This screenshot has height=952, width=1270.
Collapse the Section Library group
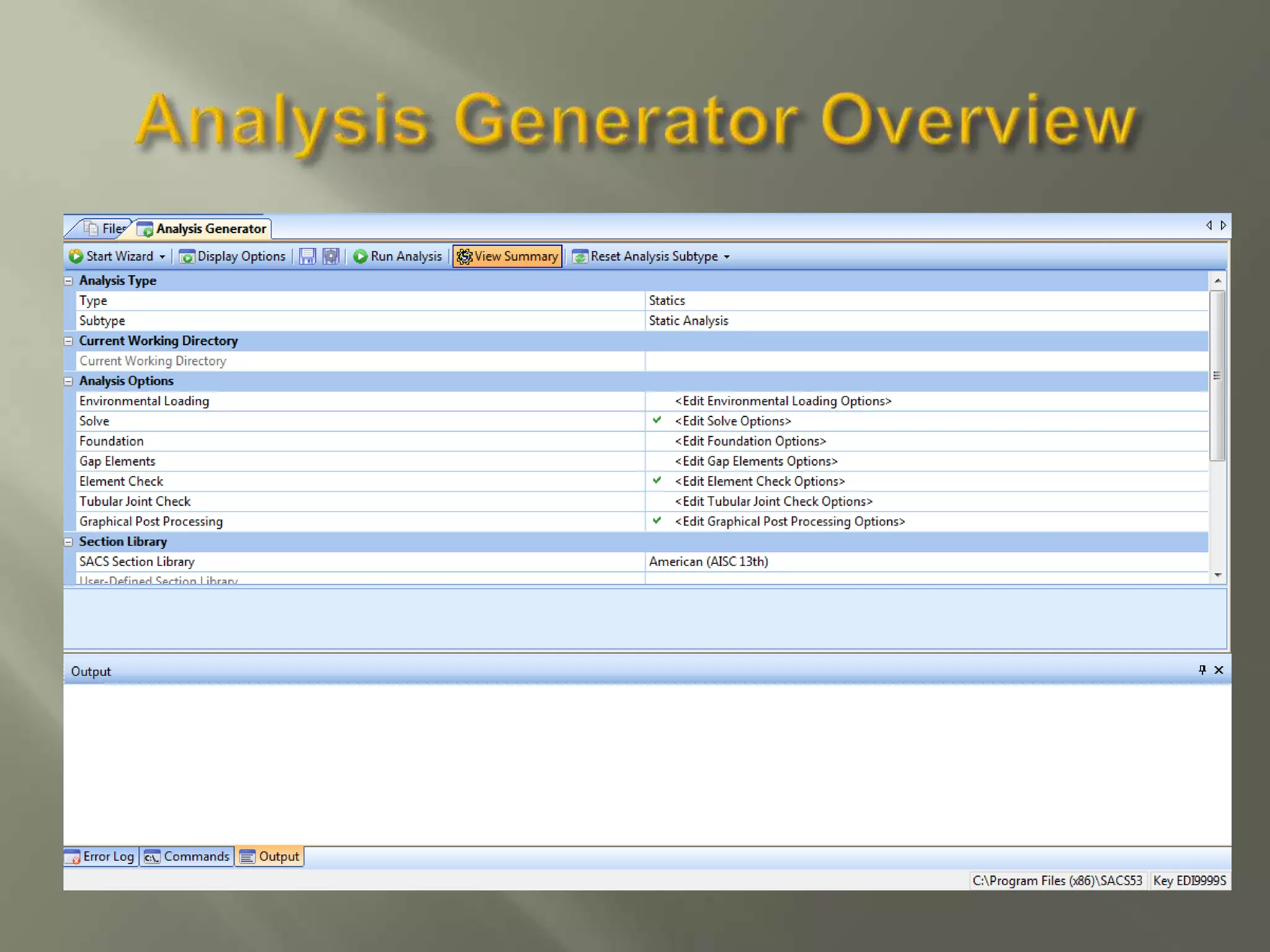(69, 542)
